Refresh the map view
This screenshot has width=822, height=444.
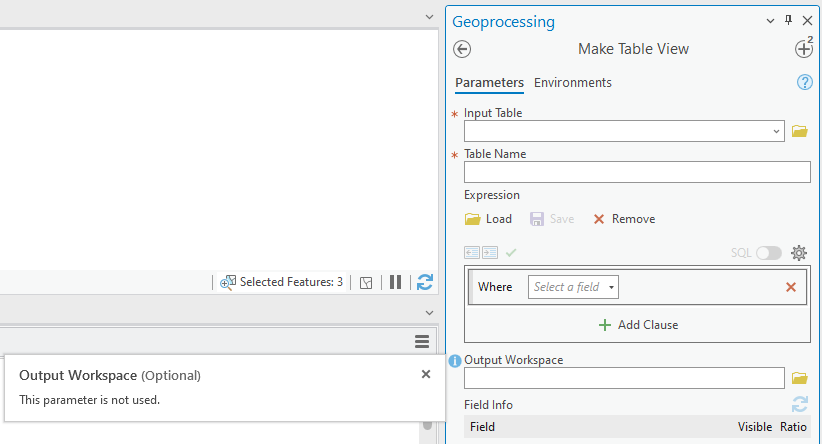(x=425, y=282)
